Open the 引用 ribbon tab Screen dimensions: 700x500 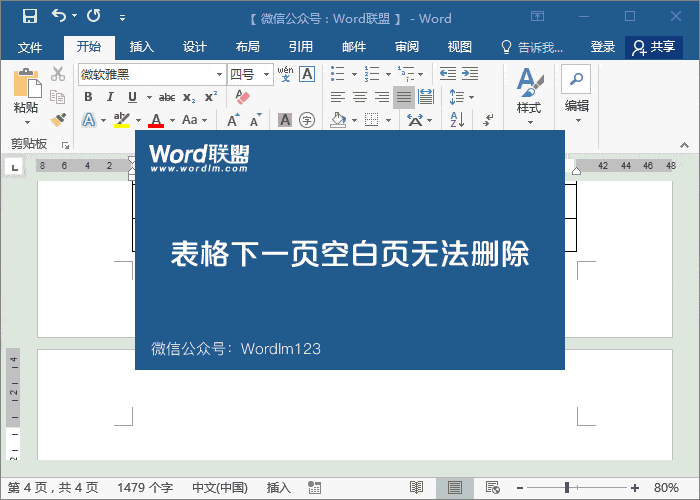point(301,46)
